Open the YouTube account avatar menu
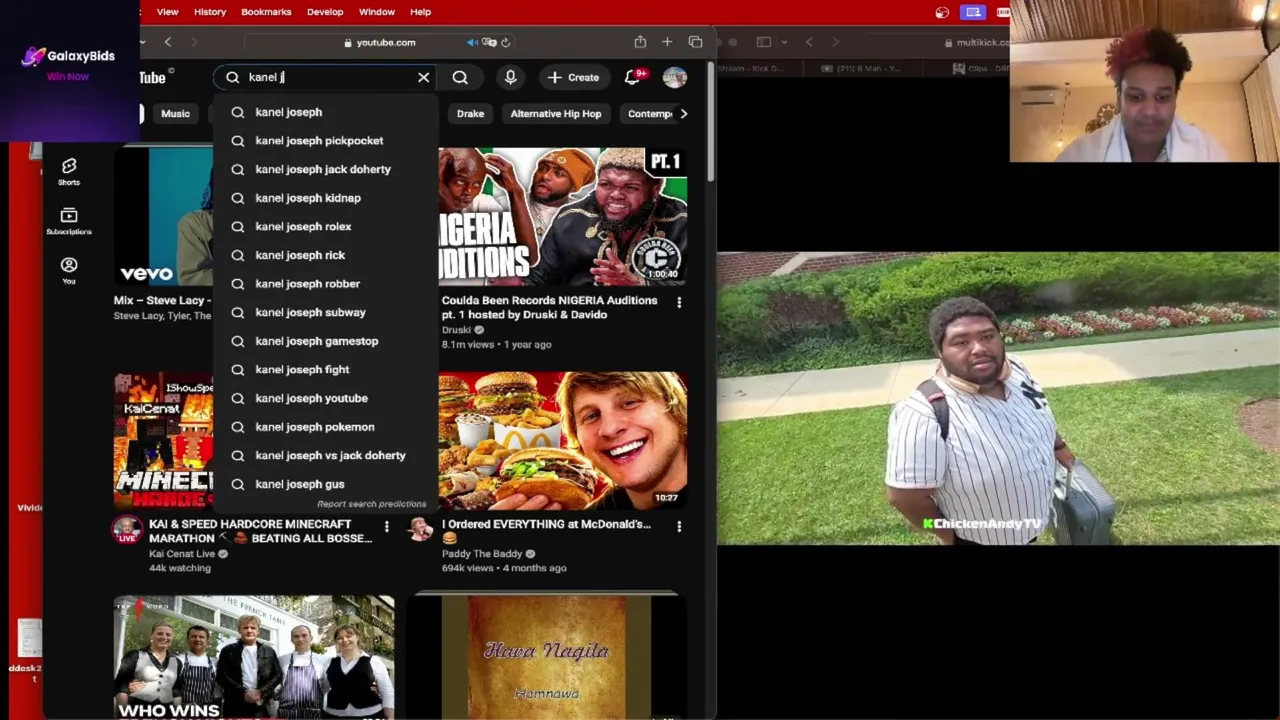 675,77
